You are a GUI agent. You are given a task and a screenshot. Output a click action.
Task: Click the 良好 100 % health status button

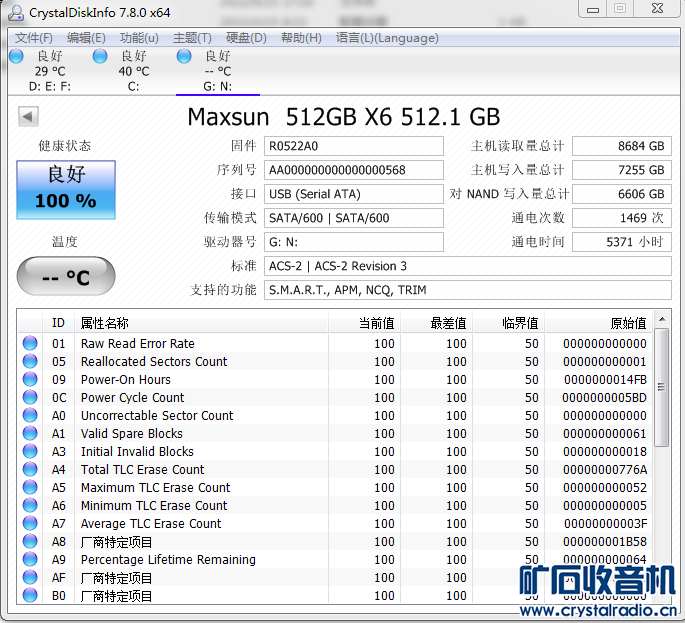pyautogui.click(x=66, y=190)
